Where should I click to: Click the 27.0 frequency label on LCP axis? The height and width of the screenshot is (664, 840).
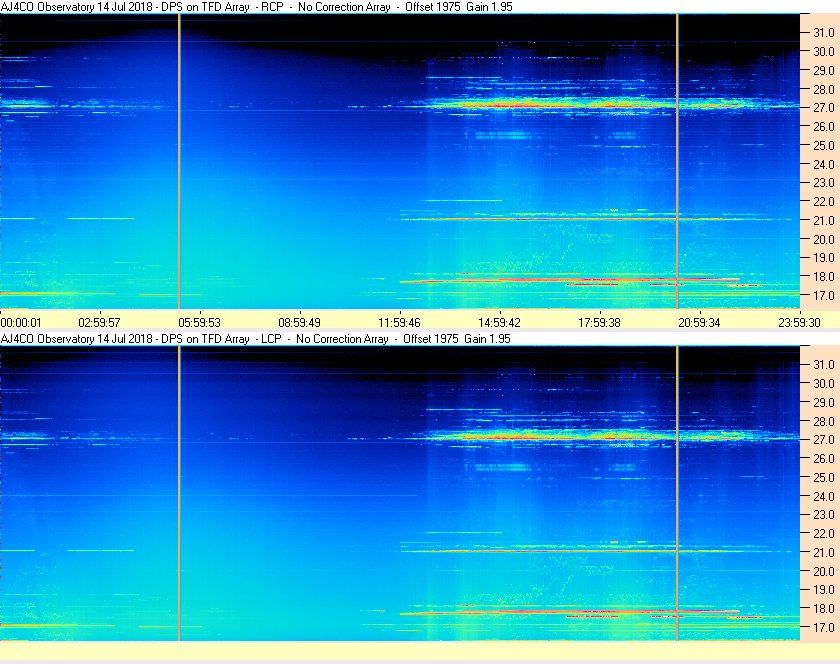(x=823, y=439)
